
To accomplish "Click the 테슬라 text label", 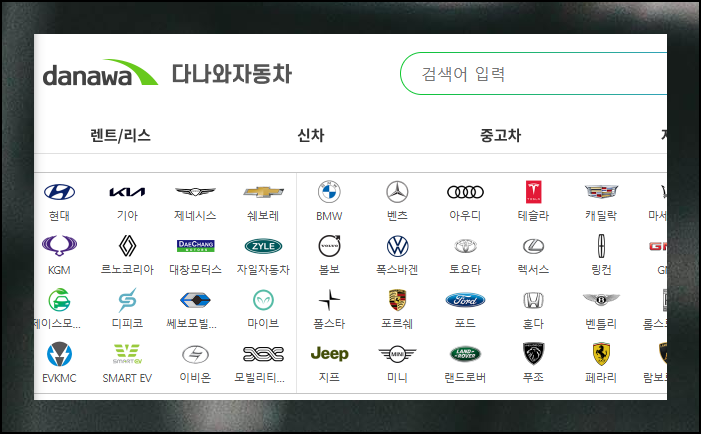I will (533, 216).
